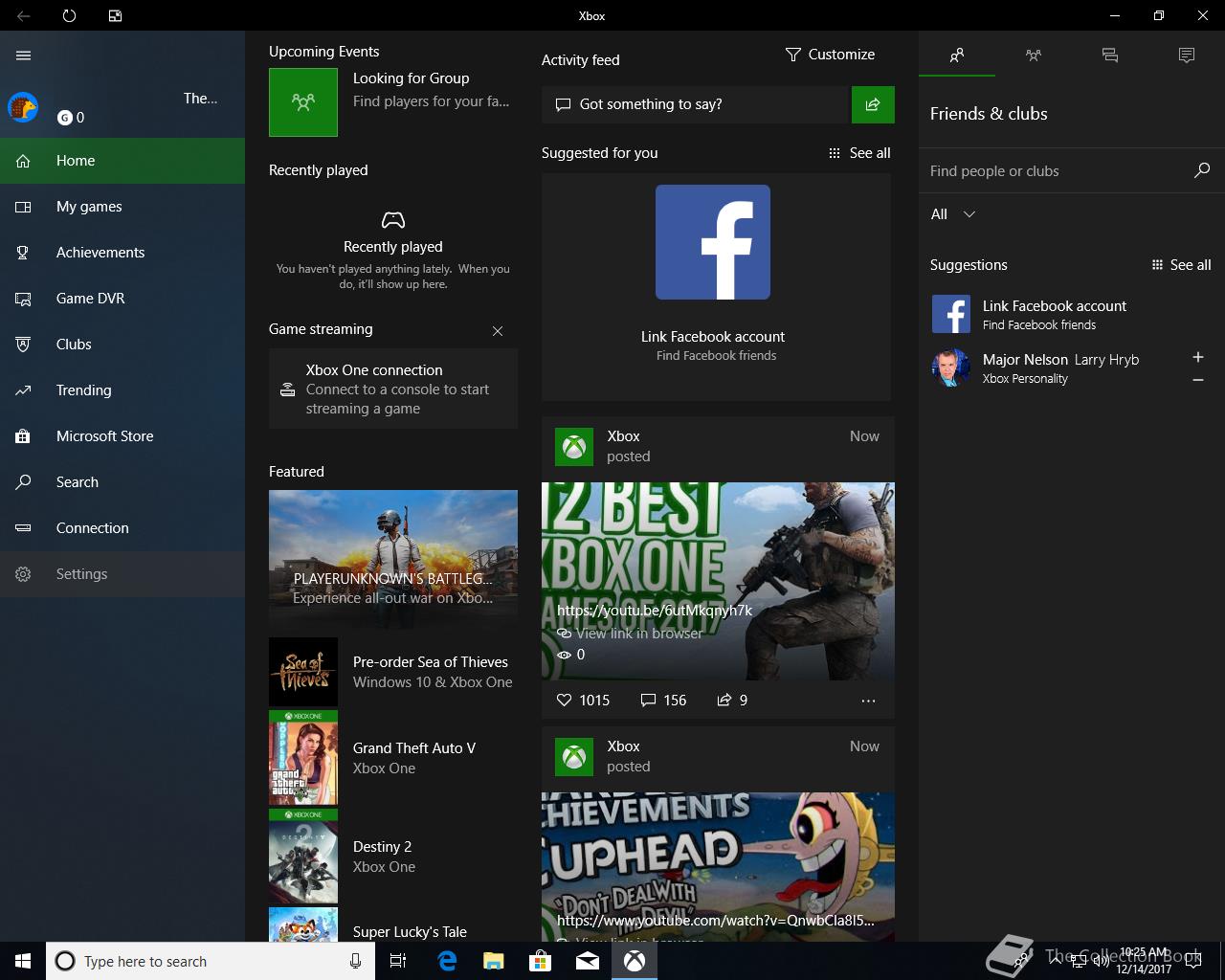Open more options on first post
The image size is (1225, 980).
point(868,701)
